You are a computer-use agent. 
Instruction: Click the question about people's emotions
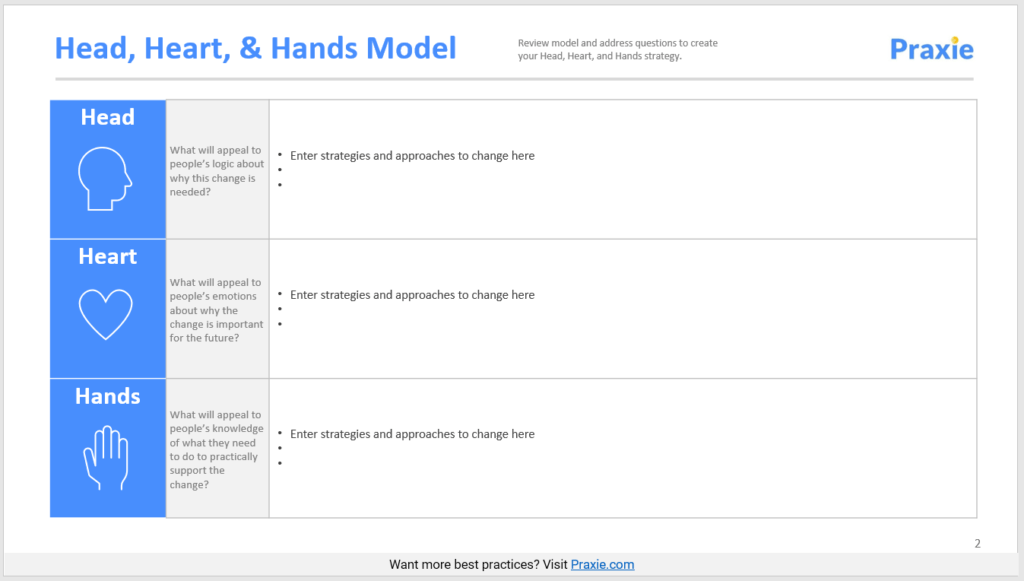pyautogui.click(x=217, y=310)
